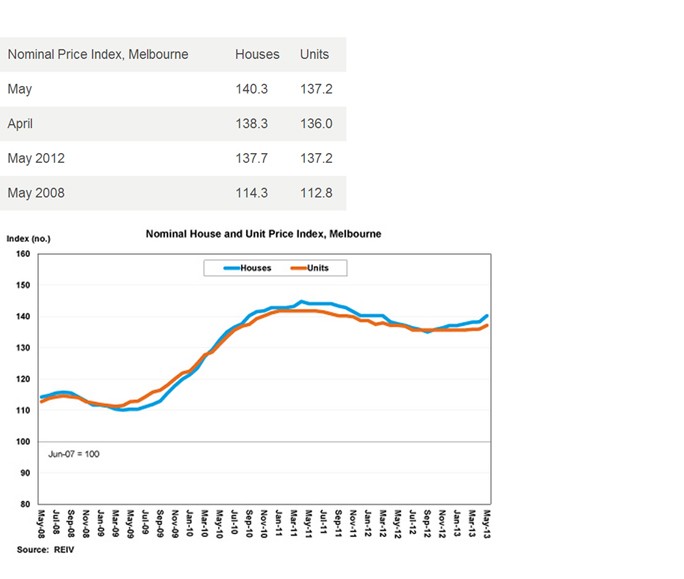
Task: Select the Units column header in table
Action: (x=314, y=54)
